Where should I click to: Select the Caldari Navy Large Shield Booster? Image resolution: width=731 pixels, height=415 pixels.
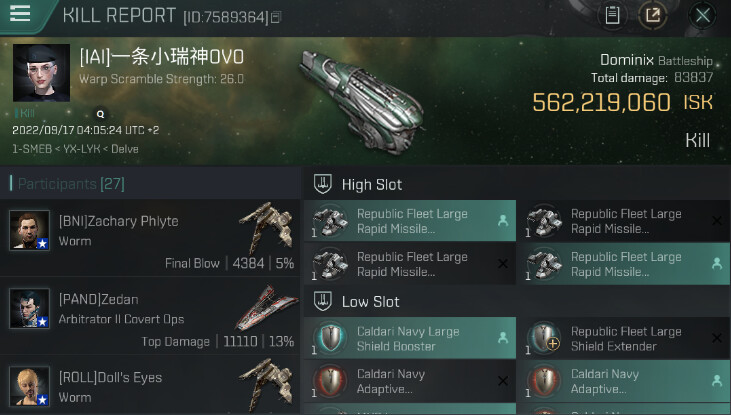pyautogui.click(x=410, y=338)
